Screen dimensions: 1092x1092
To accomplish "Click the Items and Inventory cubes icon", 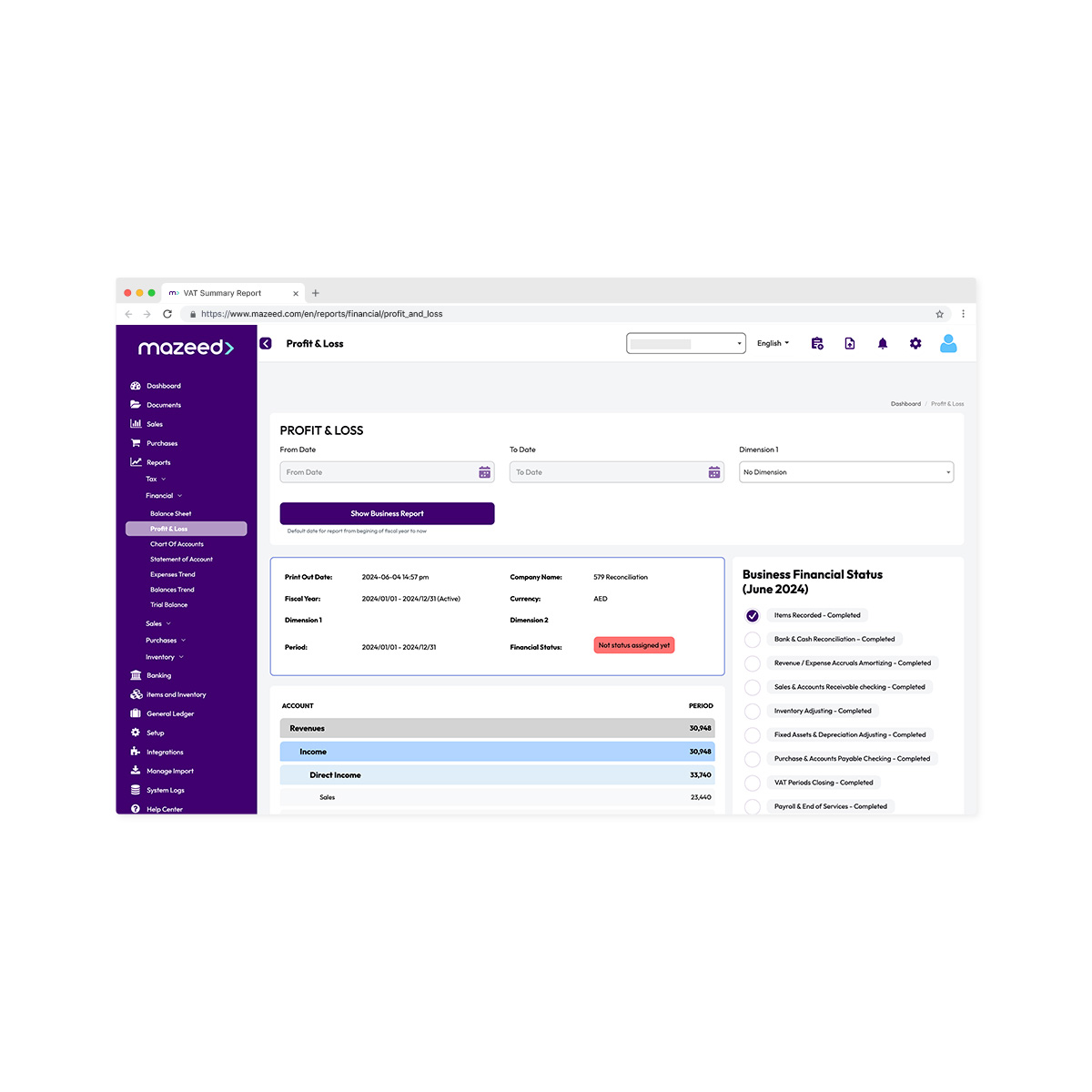I will pos(136,694).
